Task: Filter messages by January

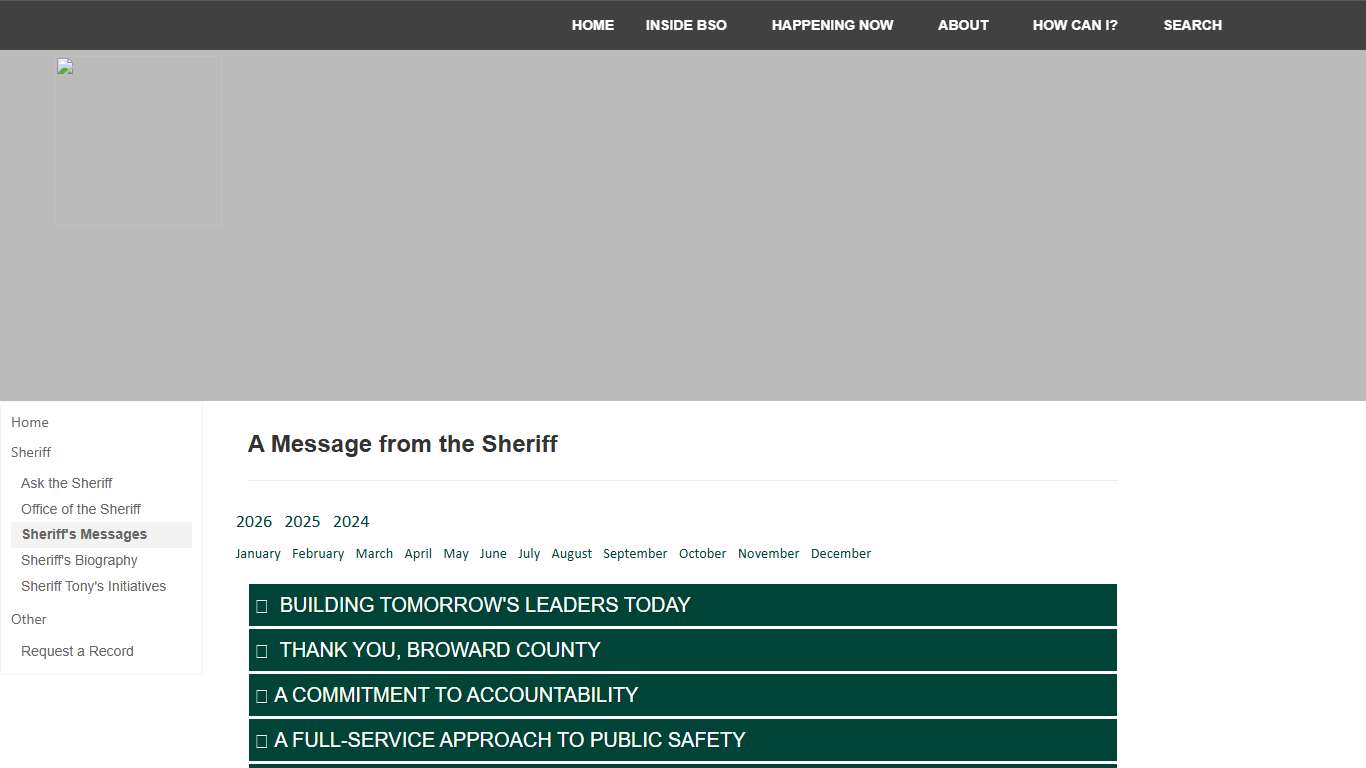Action: point(258,553)
